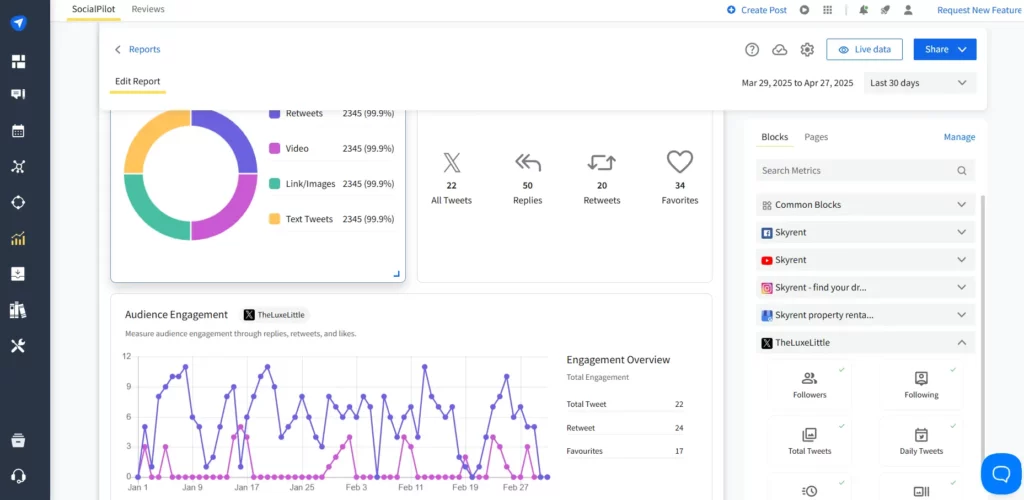
Task: Click the purple Retweets legend swatch
Action: [275, 114]
